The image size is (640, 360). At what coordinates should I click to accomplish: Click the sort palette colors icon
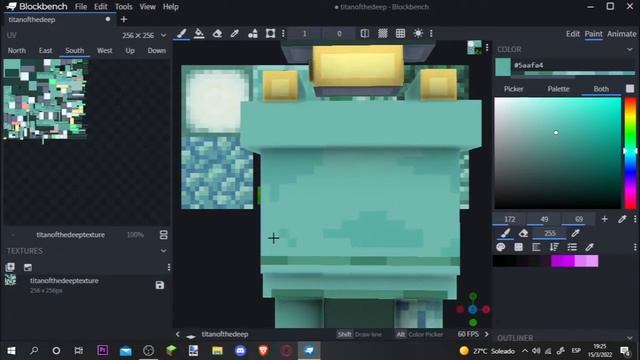pyautogui.click(x=554, y=247)
